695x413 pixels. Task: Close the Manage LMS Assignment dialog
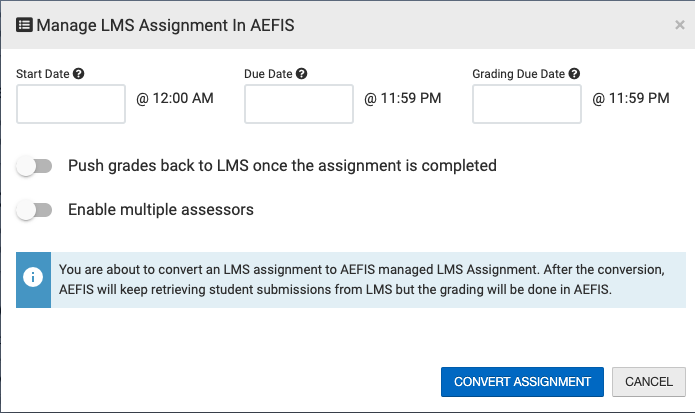pos(680,25)
